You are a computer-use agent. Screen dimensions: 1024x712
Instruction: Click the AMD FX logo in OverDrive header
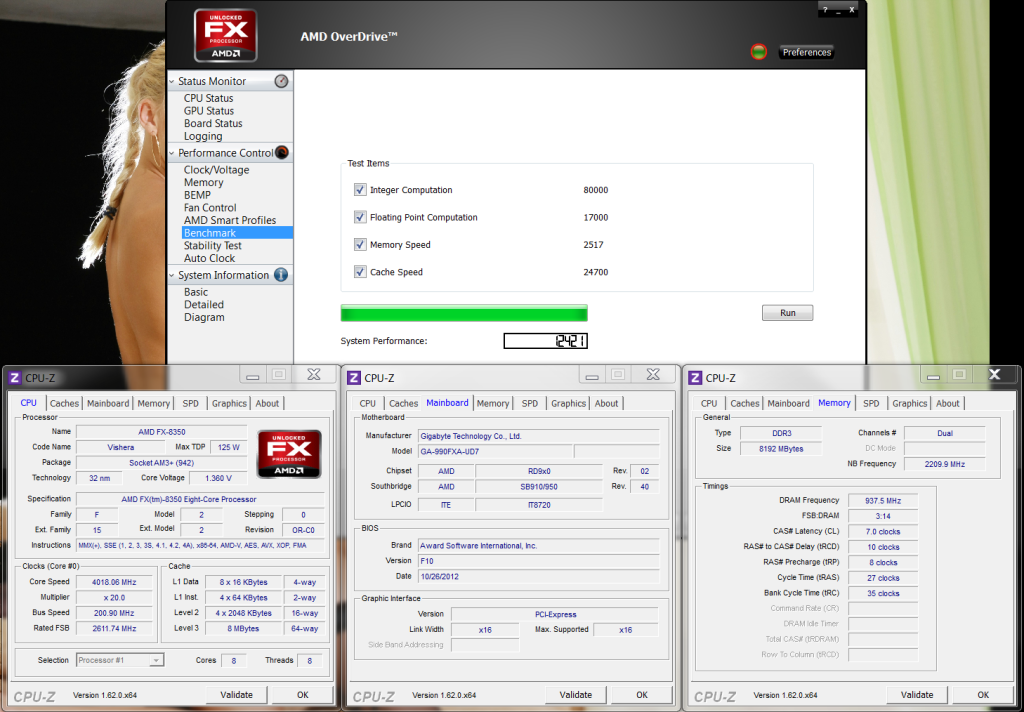pyautogui.click(x=225, y=36)
